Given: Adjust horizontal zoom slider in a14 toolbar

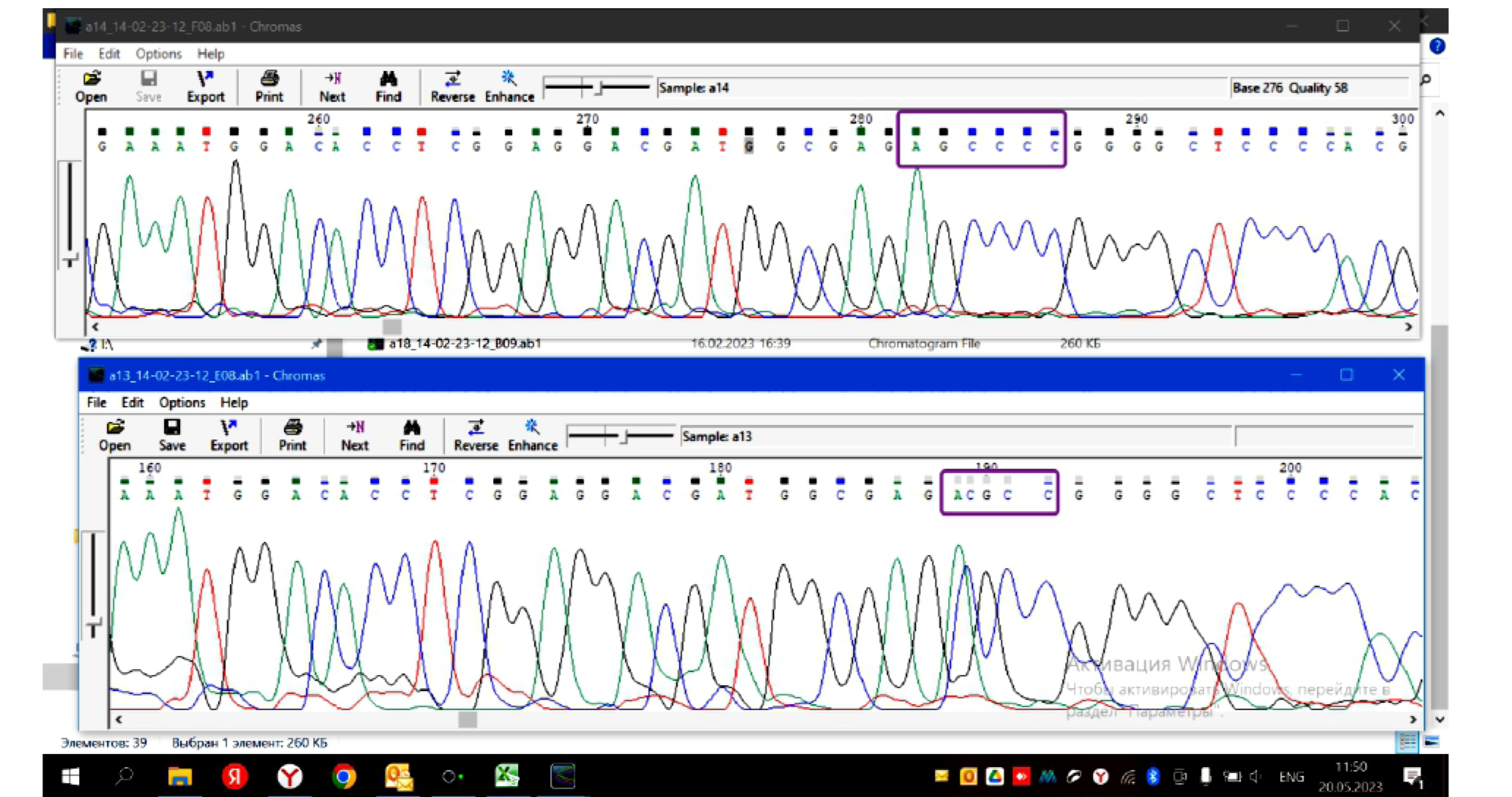Looking at the screenshot, I should click(x=599, y=88).
